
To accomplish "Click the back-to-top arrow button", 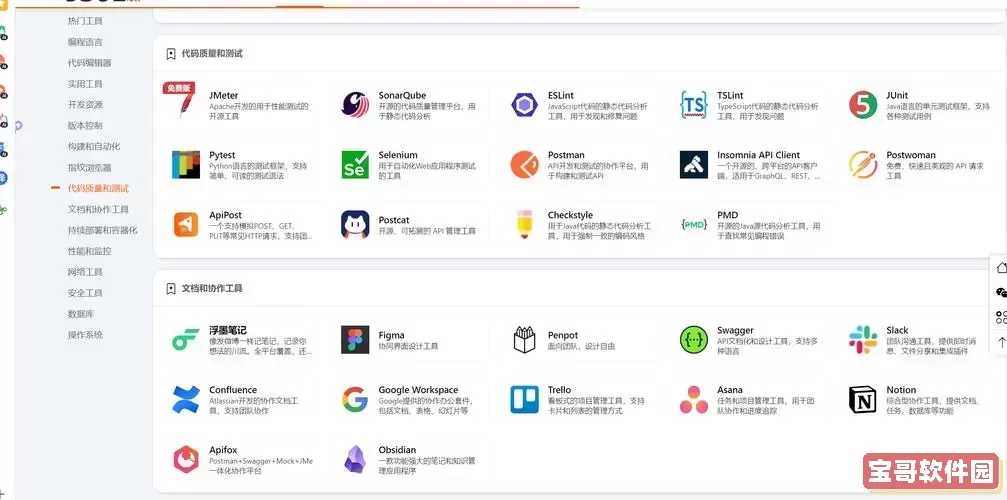I will [x=1001, y=343].
